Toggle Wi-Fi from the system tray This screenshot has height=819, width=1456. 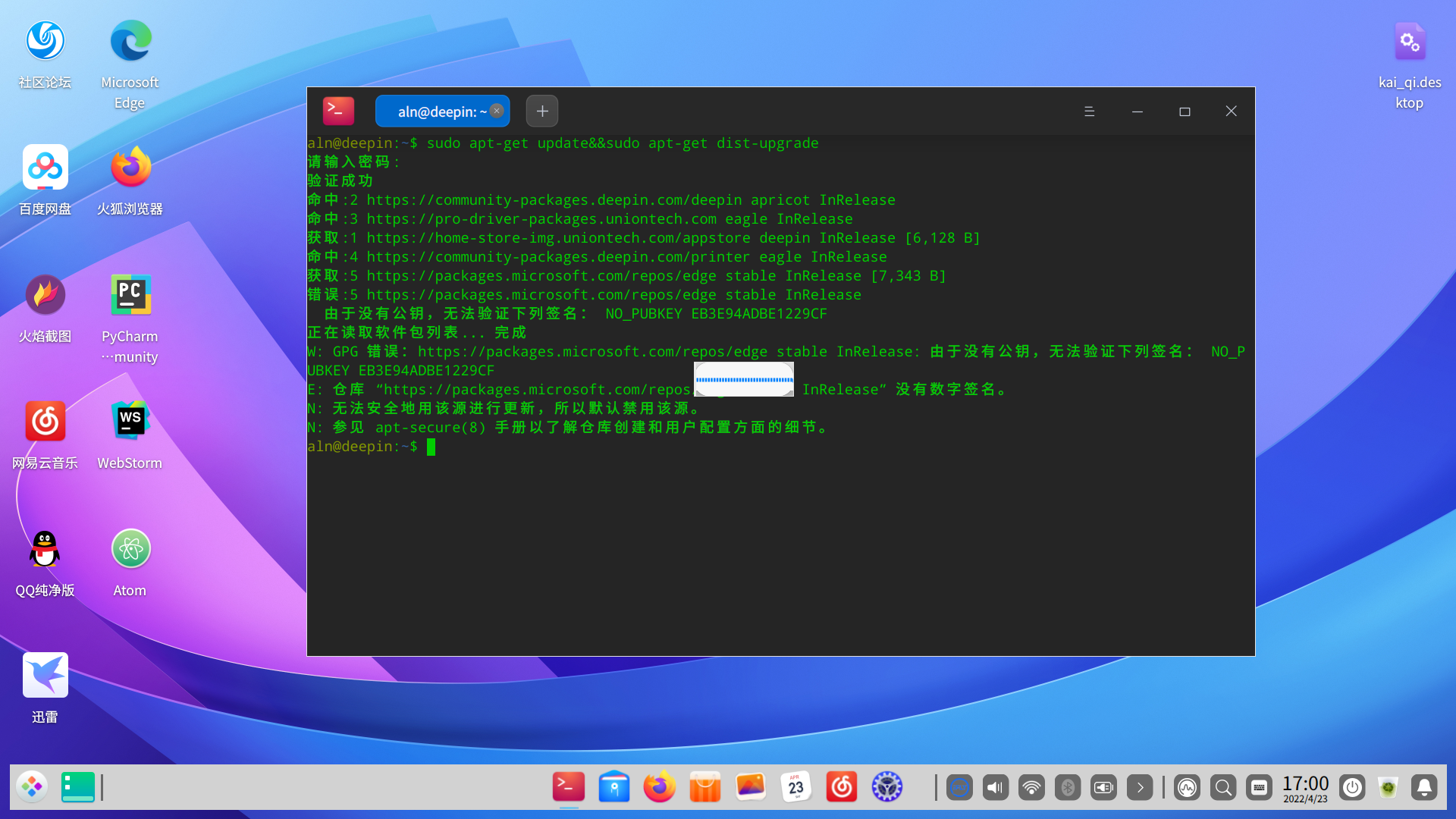point(1032,787)
